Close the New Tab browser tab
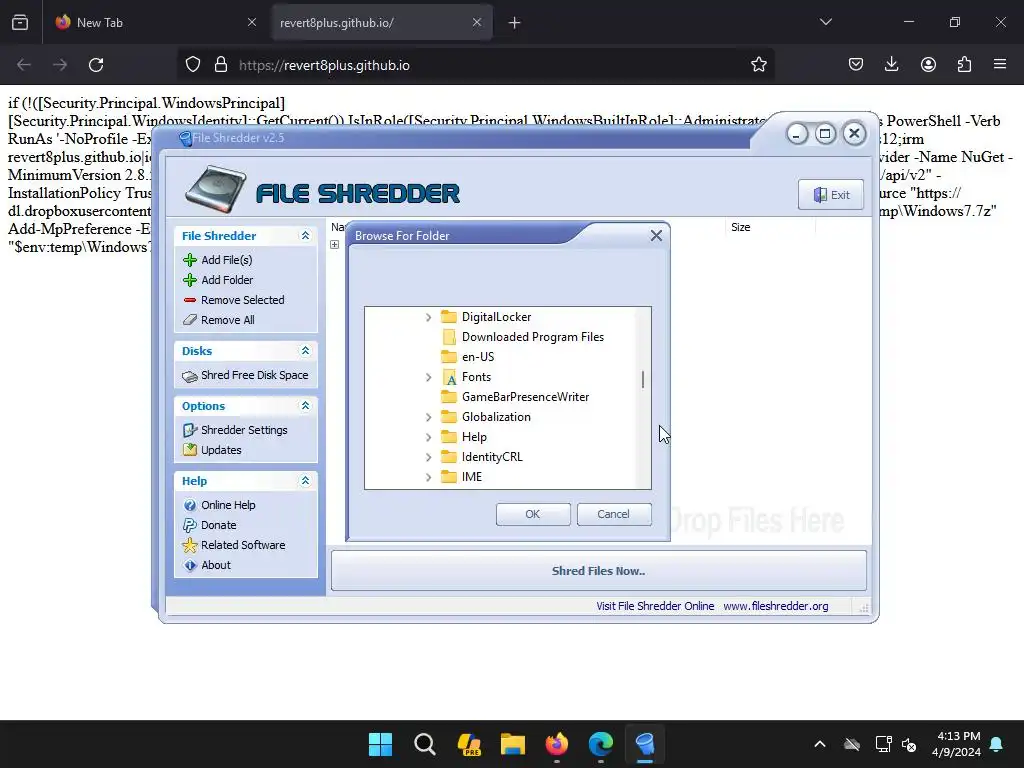 click(252, 22)
